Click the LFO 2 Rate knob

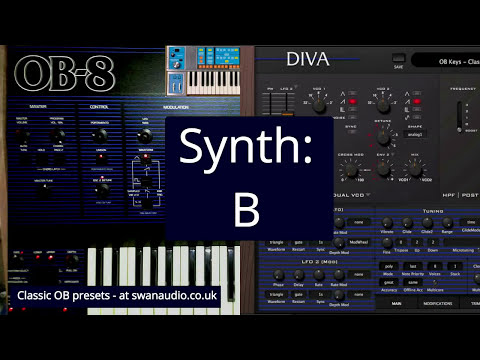point(319,275)
